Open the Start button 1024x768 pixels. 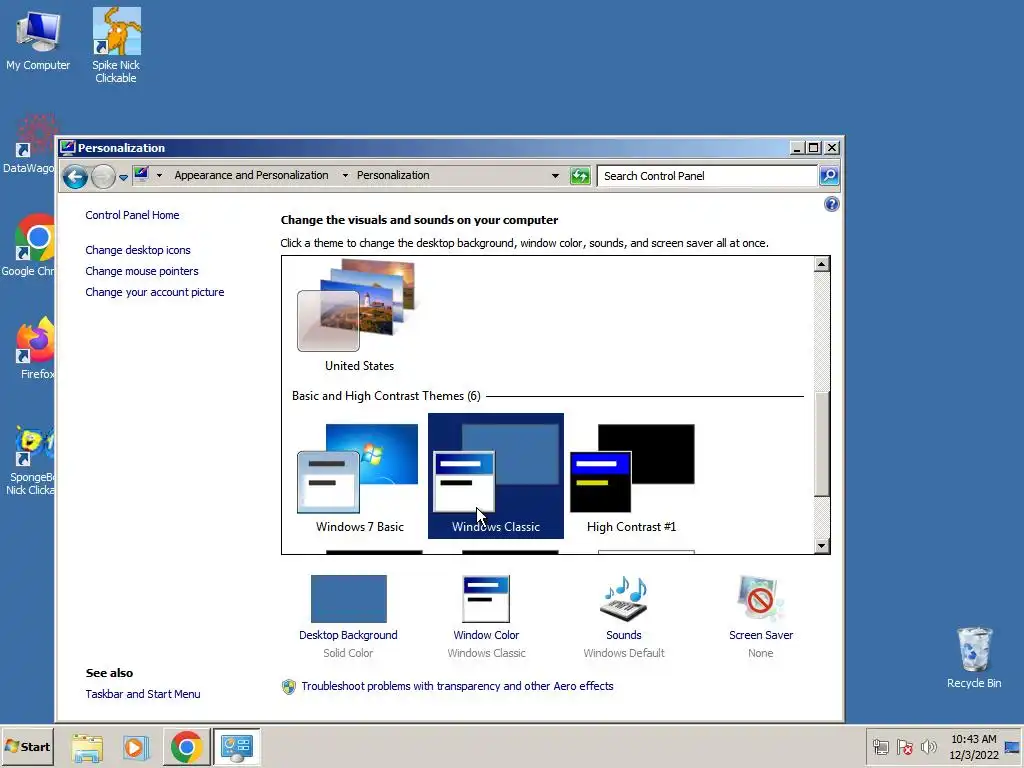pyautogui.click(x=27, y=746)
